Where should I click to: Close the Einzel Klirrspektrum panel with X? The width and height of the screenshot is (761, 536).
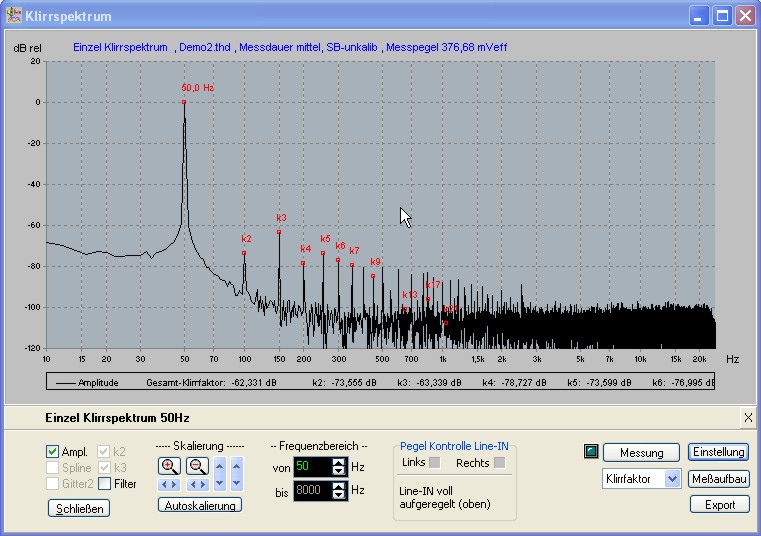coord(748,417)
